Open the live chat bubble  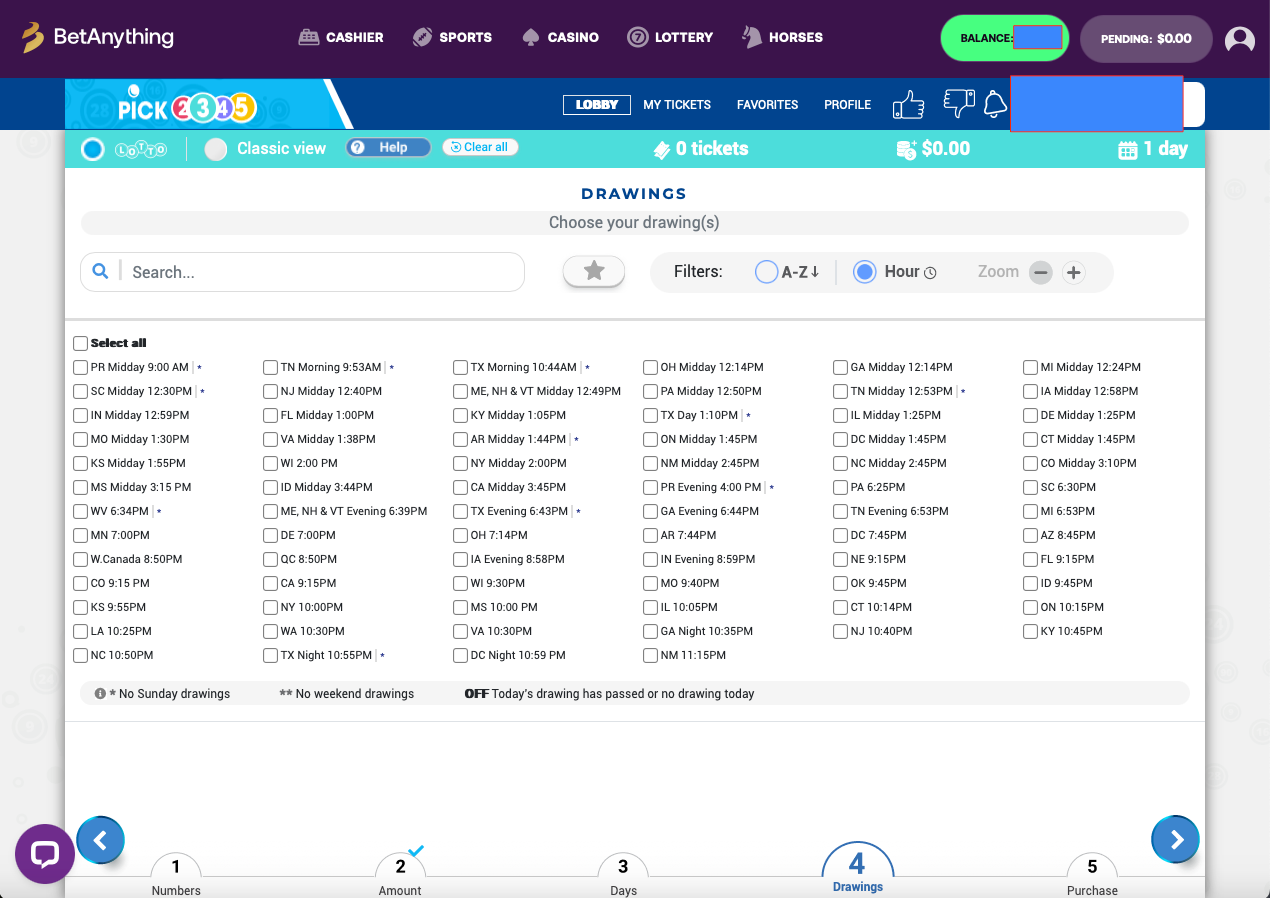(x=45, y=854)
